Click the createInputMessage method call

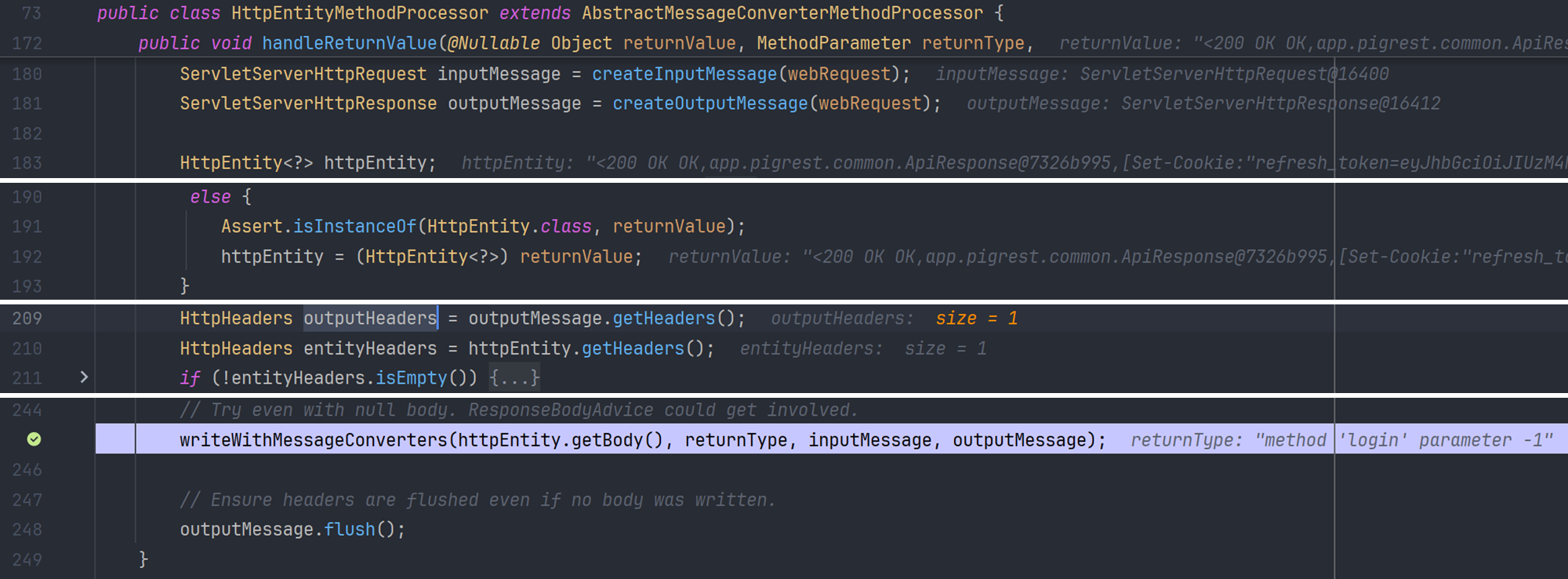684,74
